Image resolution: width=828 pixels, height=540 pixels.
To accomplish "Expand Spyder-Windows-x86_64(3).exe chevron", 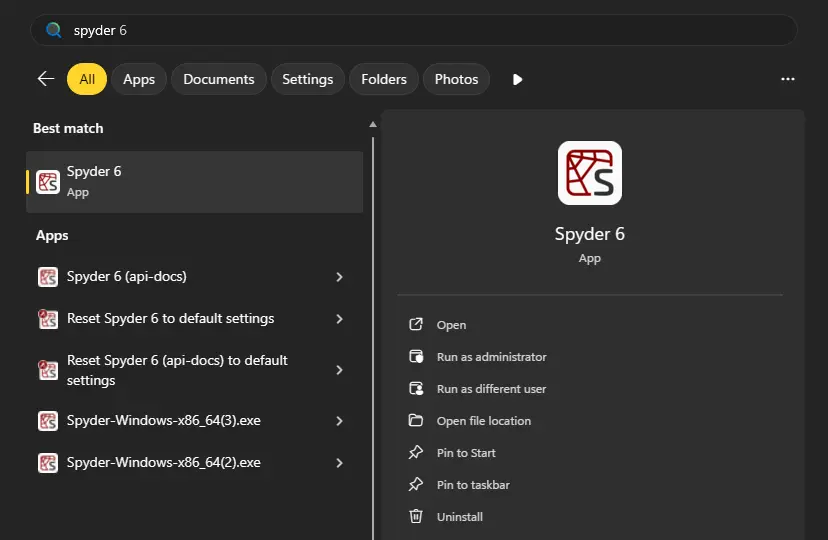I will pyautogui.click(x=340, y=421).
